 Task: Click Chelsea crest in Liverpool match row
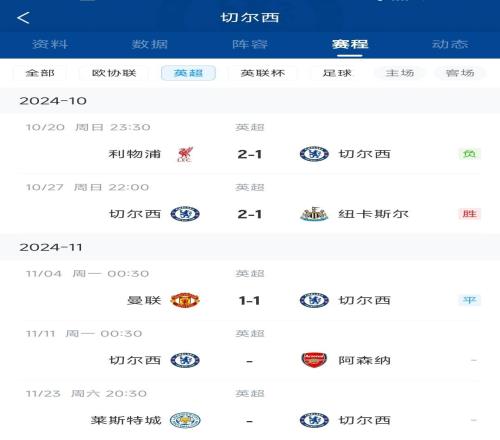point(314,154)
